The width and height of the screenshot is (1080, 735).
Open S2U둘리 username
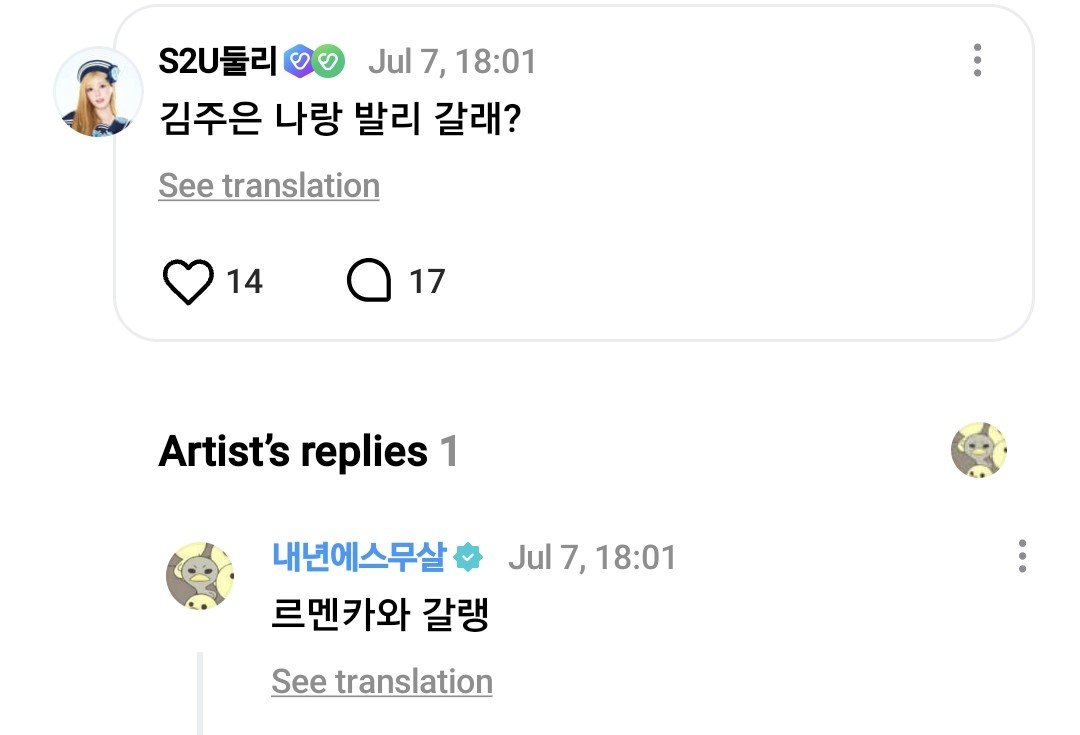[218, 61]
